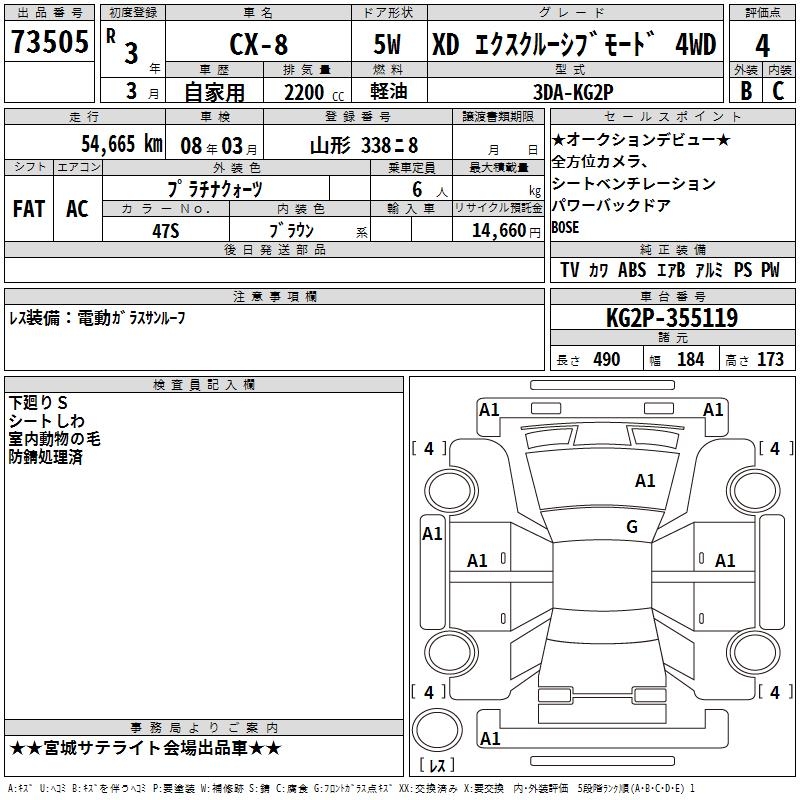Select the lot number 73505
Screen dimensions: 800x800
50,41
